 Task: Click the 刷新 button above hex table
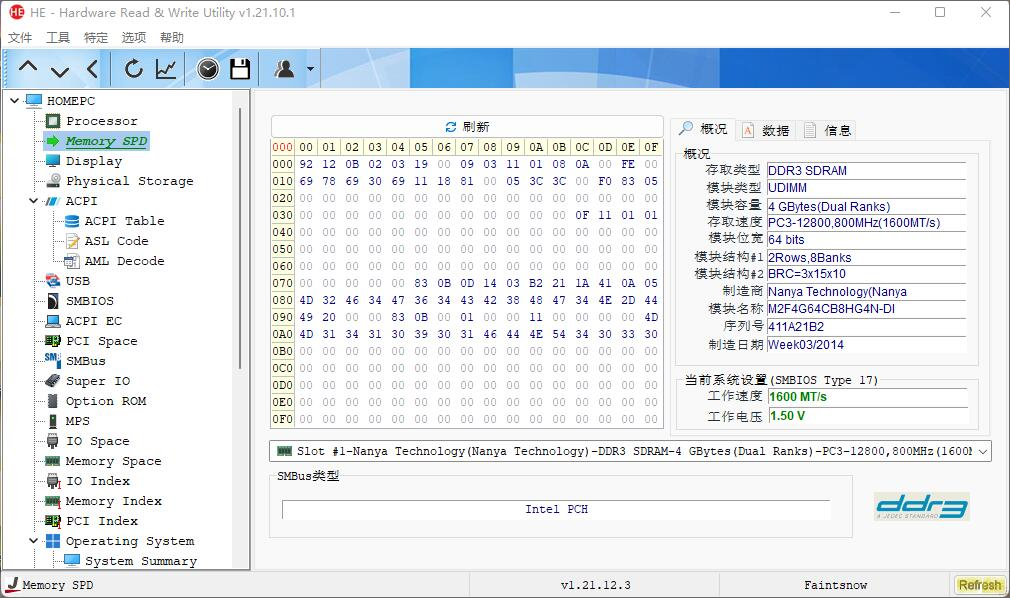tap(467, 127)
